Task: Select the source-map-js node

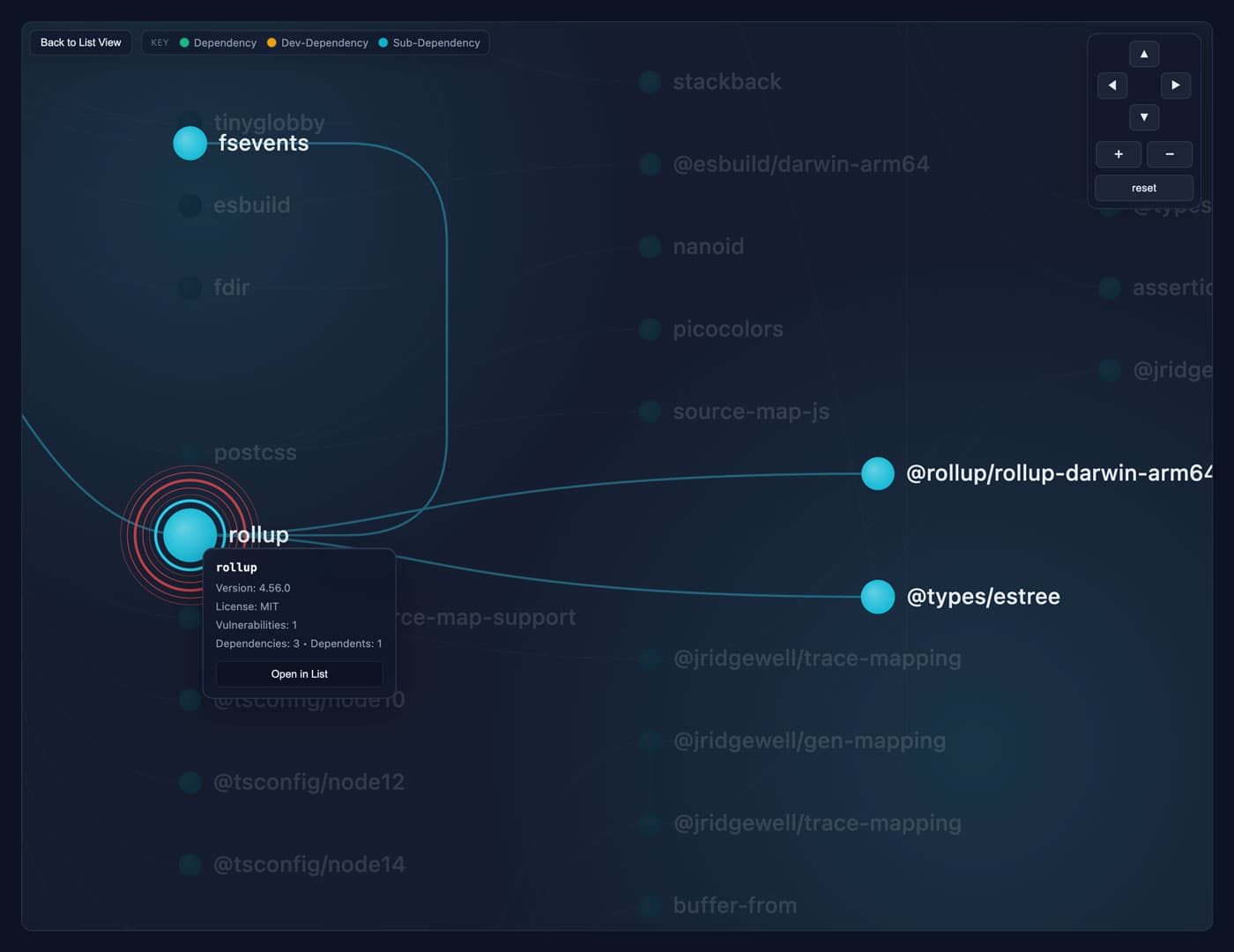Action: pos(649,411)
